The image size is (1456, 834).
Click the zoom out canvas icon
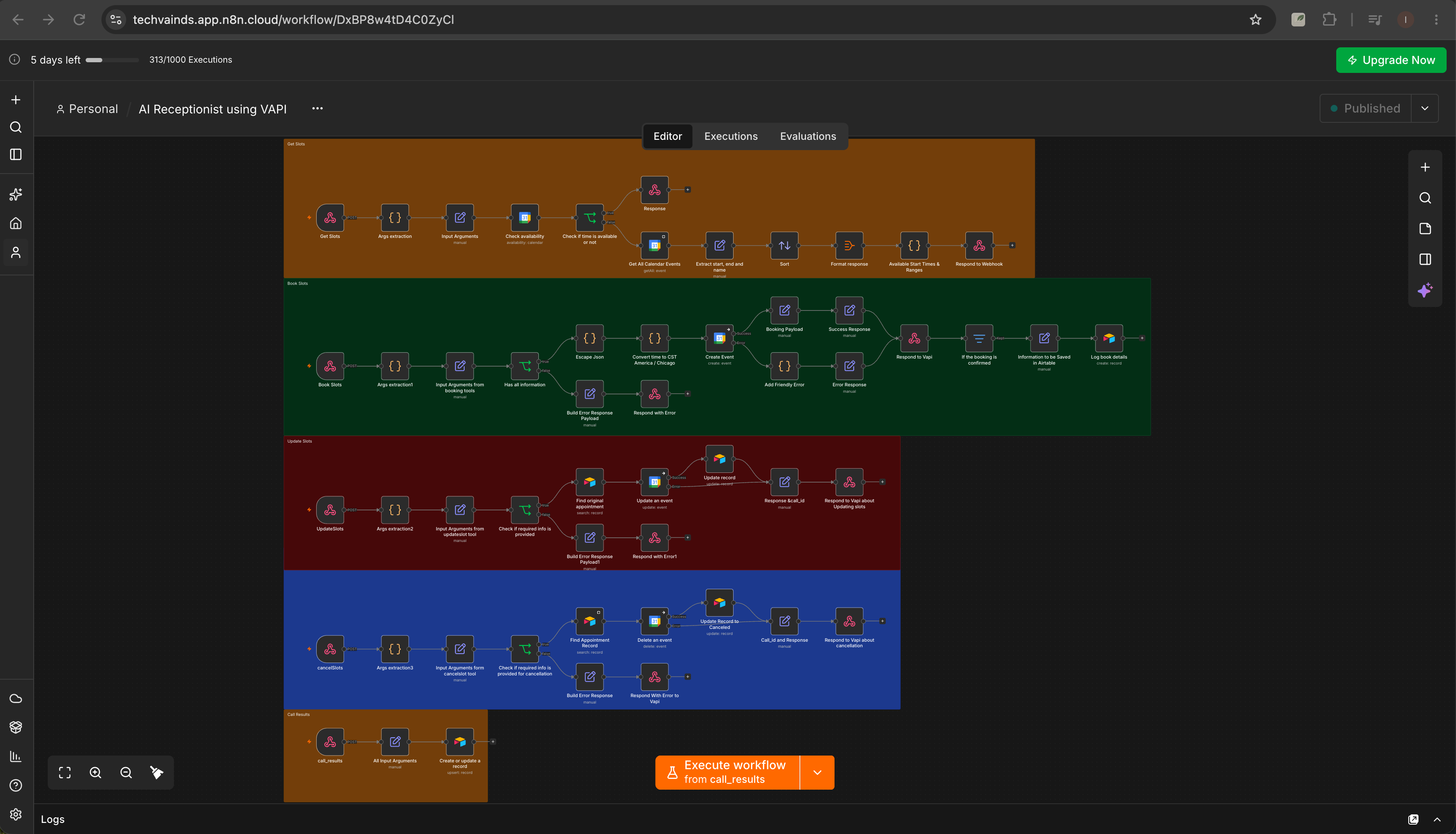126,773
